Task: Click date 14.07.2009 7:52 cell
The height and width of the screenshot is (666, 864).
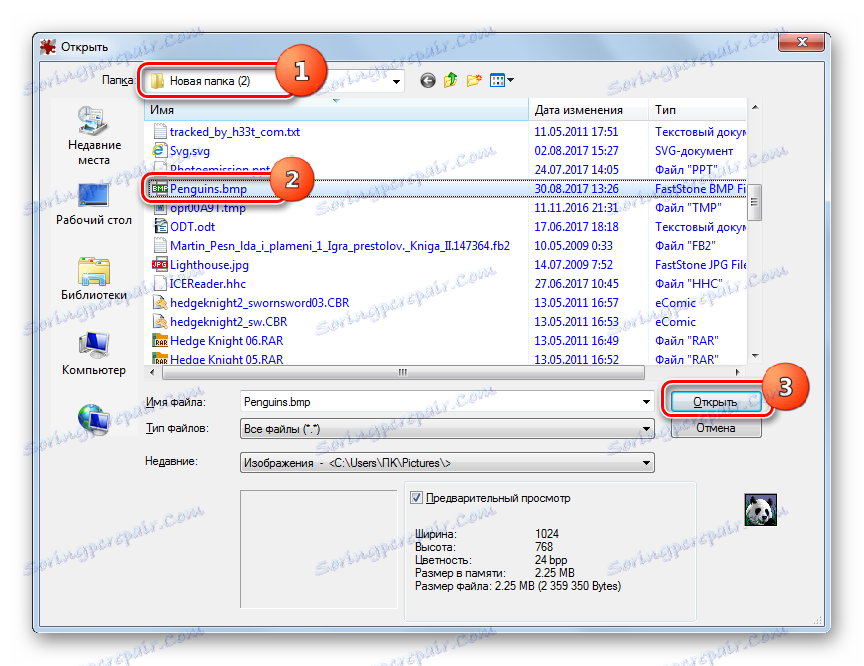Action: pyautogui.click(x=573, y=264)
